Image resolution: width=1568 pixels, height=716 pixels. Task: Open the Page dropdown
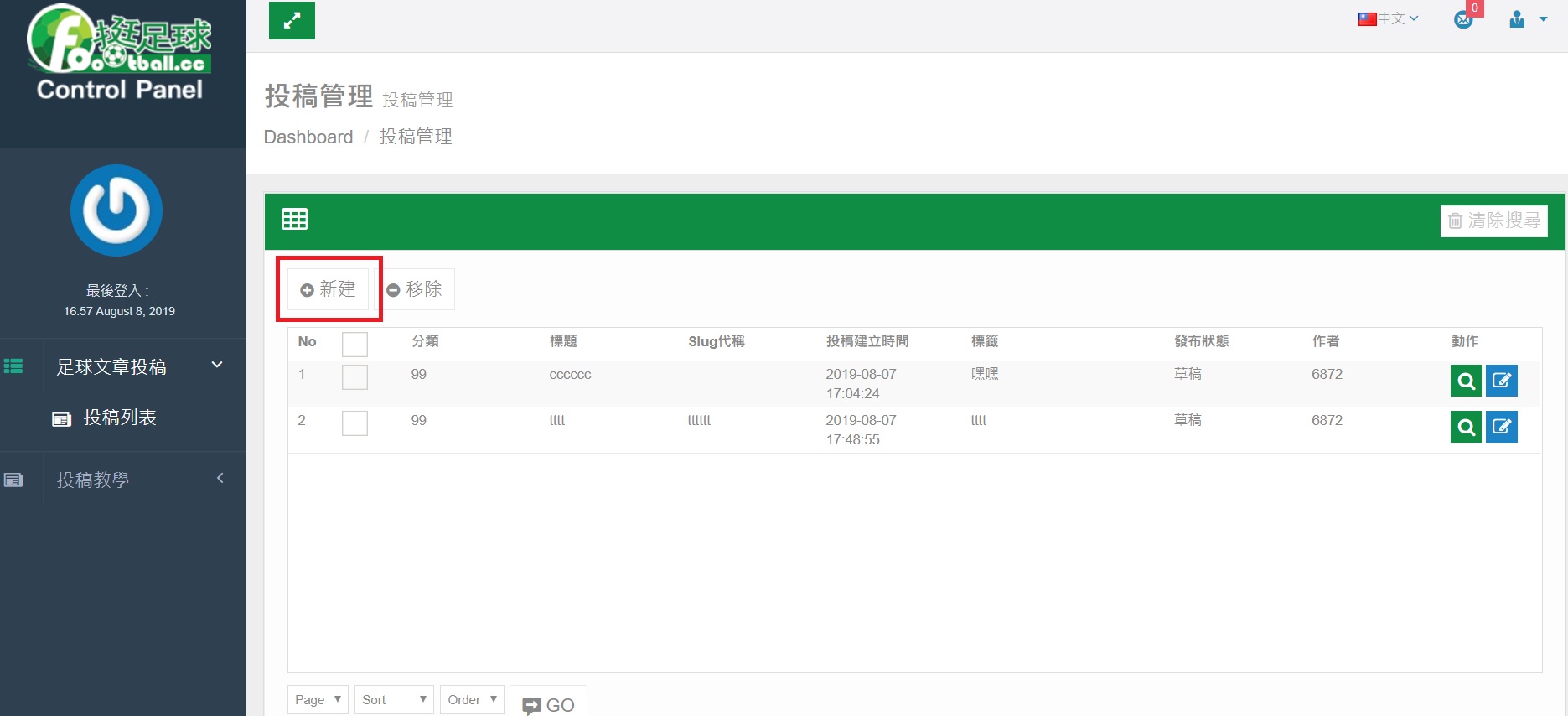pyautogui.click(x=318, y=699)
